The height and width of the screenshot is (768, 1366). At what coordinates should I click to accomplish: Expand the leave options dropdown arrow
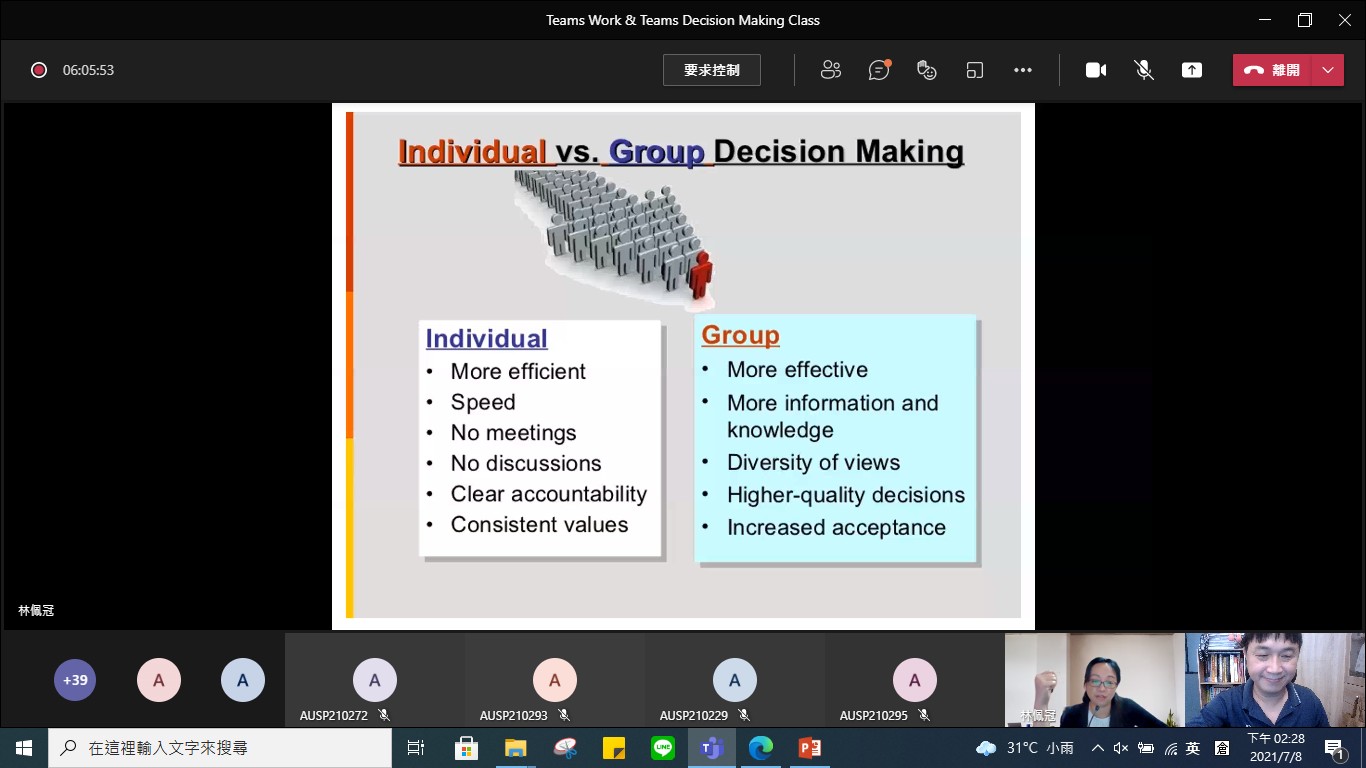1328,70
